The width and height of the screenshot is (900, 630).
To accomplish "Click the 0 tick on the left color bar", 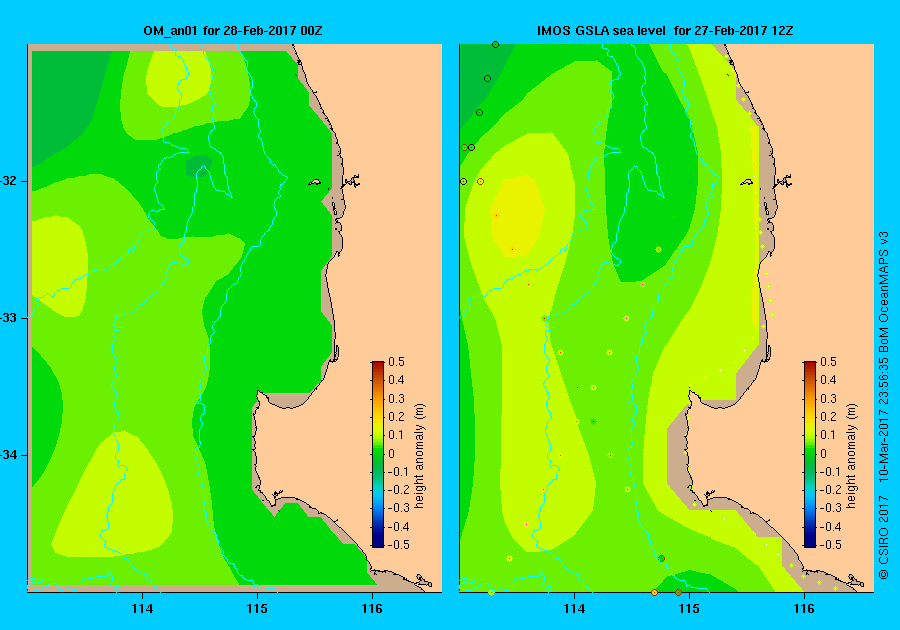I will point(391,453).
